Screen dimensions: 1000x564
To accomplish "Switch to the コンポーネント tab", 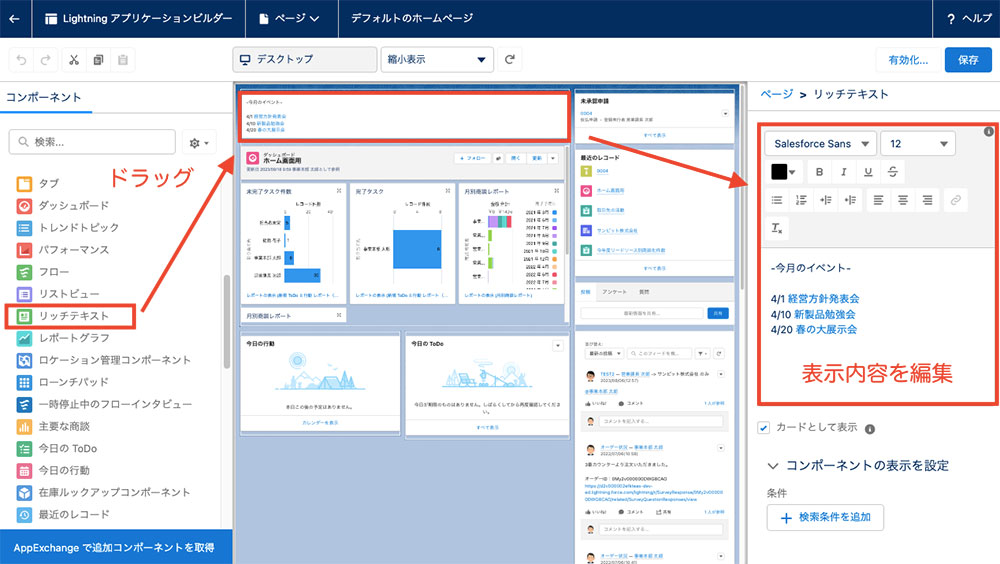I will [44, 98].
